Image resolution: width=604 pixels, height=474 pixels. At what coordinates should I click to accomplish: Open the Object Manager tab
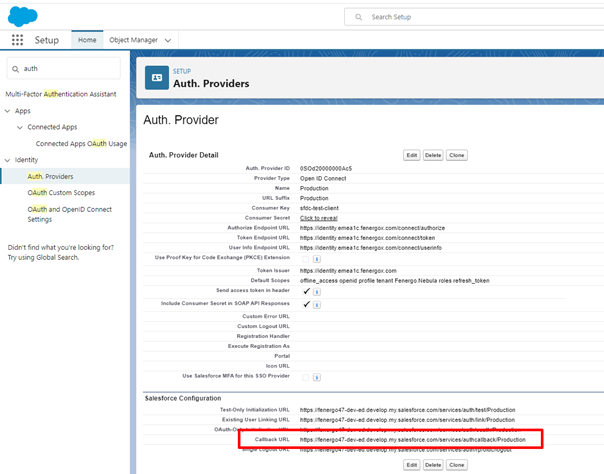point(133,40)
